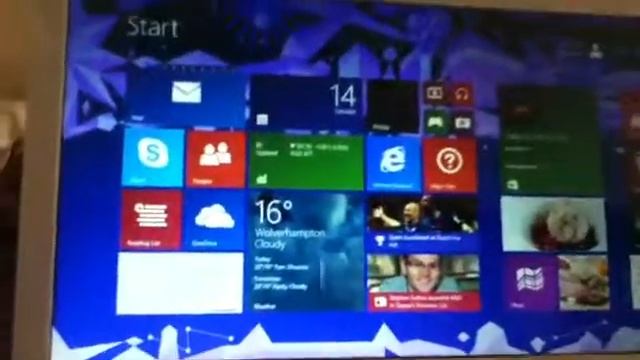
Task: Open the red People tile
Action: tap(216, 159)
